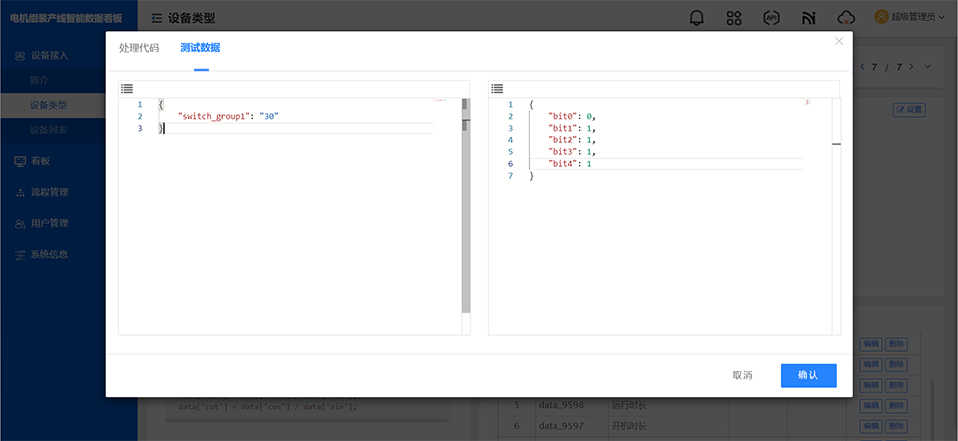Screen dimensions: 958x441
Task: Click the 取消 cancel button
Action: [742, 375]
